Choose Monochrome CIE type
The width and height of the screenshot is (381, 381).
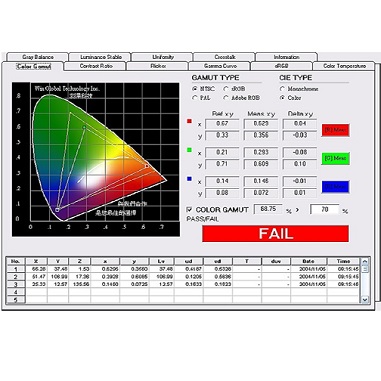pyautogui.click(x=282, y=89)
